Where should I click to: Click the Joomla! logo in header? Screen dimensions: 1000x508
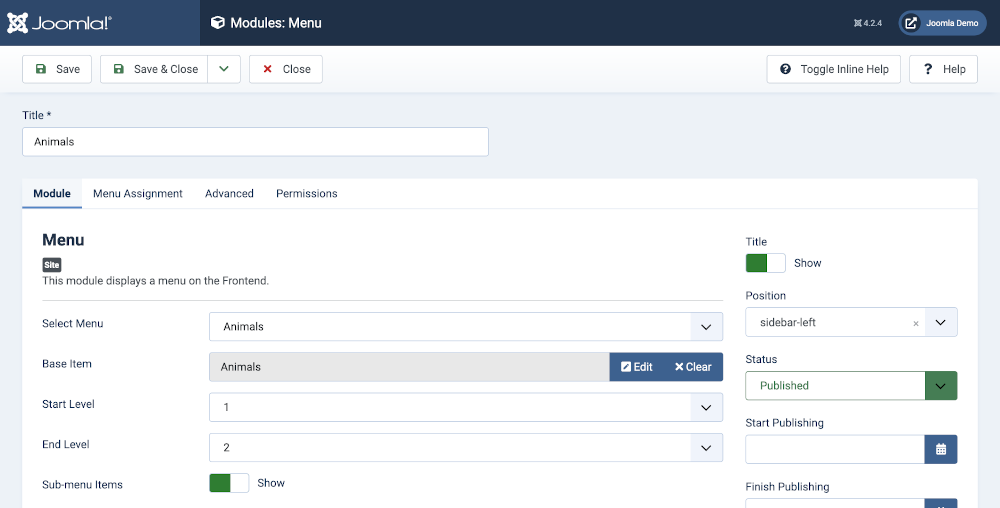(x=60, y=22)
